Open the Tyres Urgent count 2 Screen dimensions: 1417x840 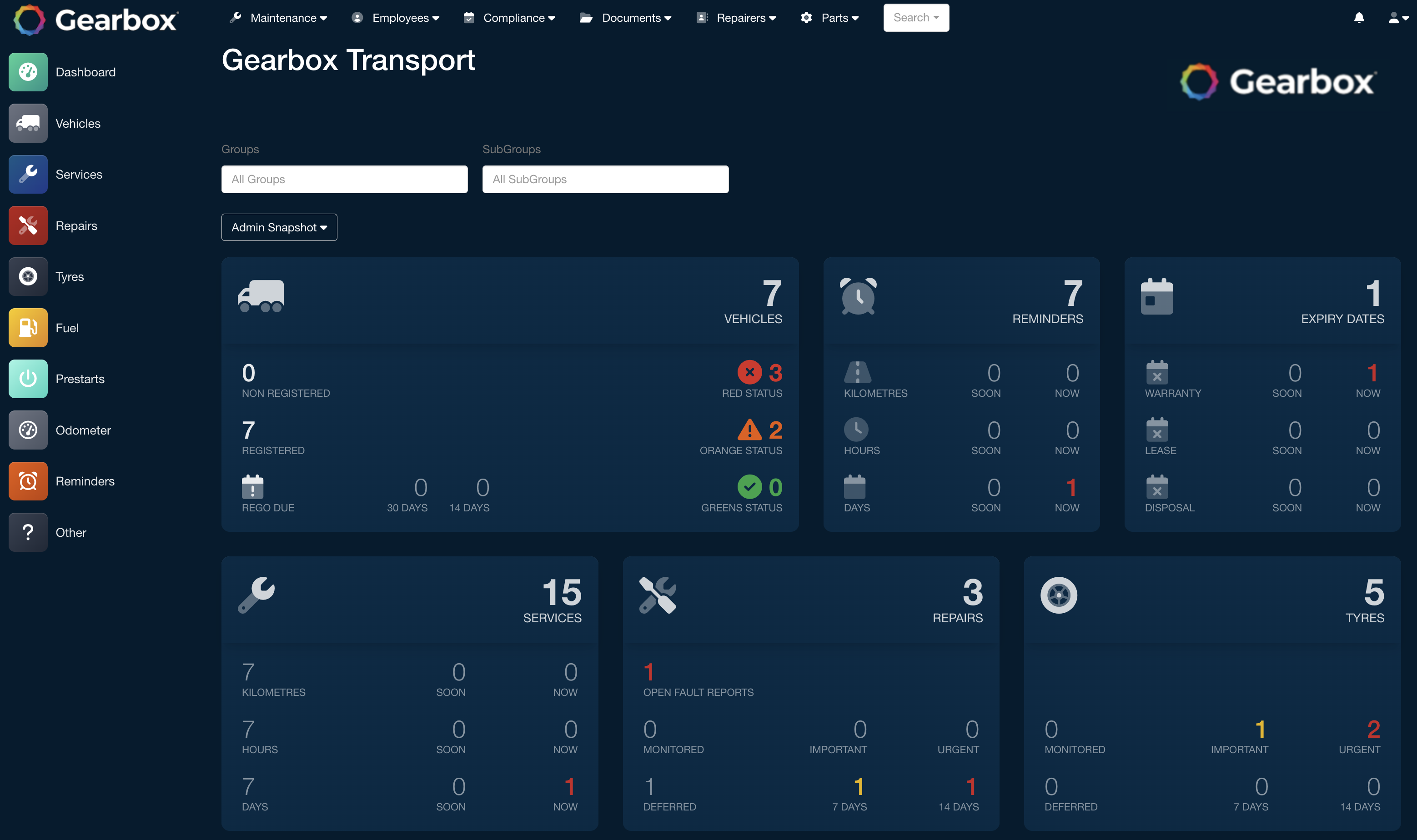point(1373,730)
